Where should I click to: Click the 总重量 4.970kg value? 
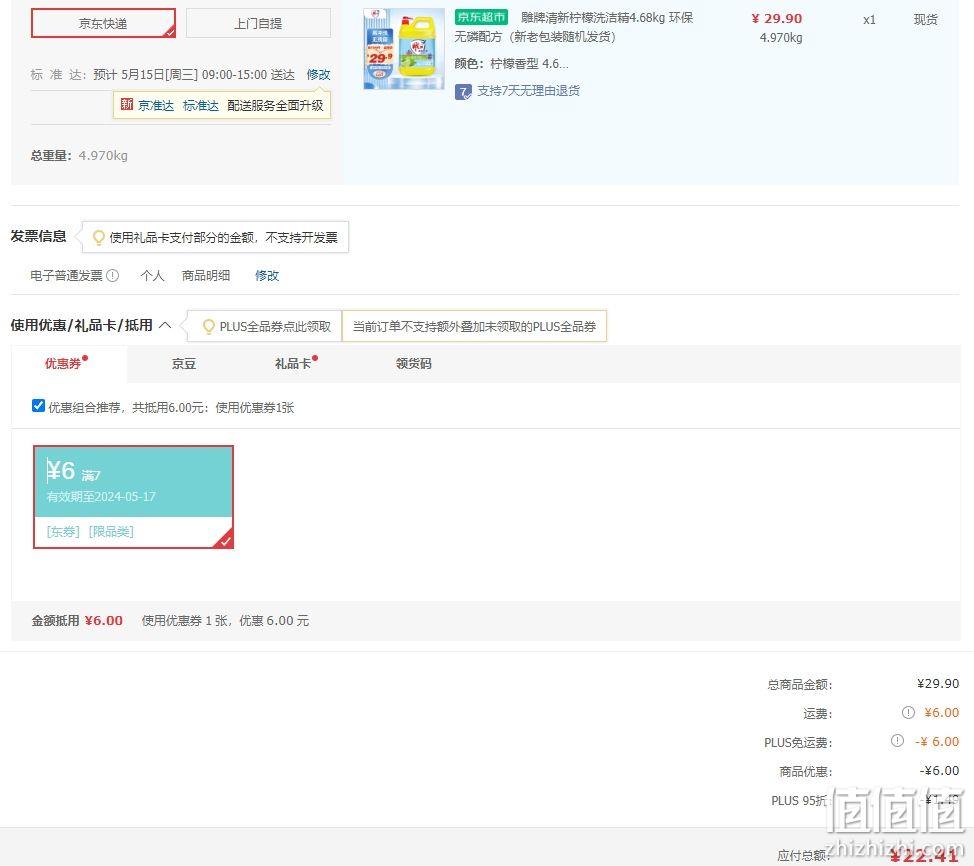coord(103,155)
